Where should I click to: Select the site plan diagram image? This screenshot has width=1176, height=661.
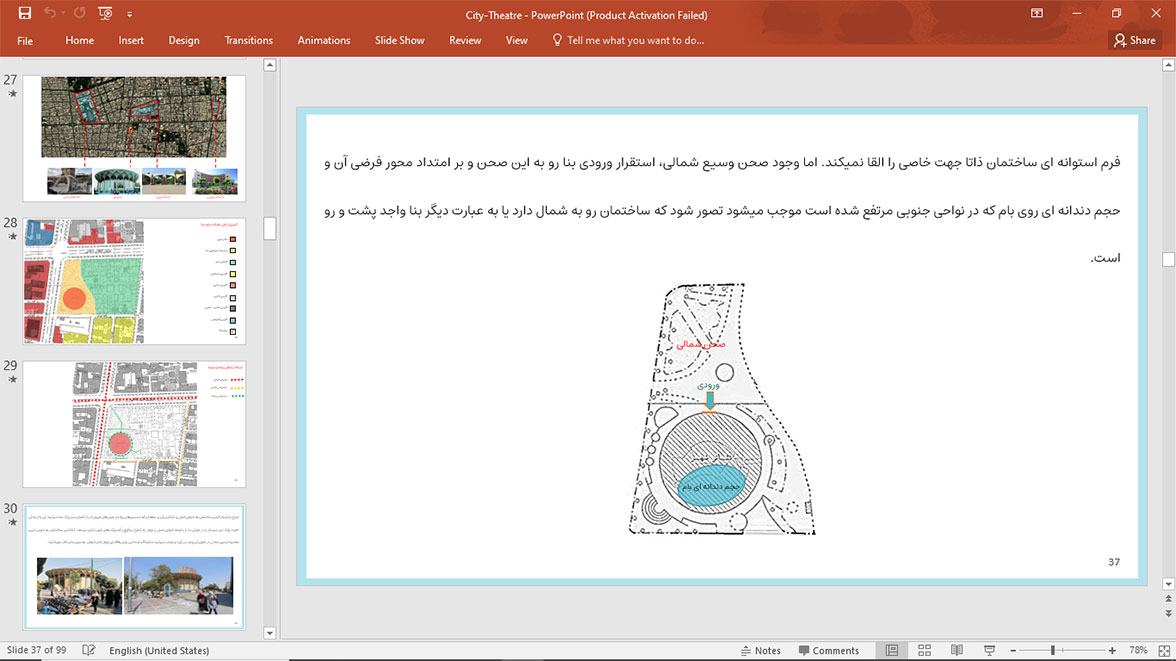[722, 409]
